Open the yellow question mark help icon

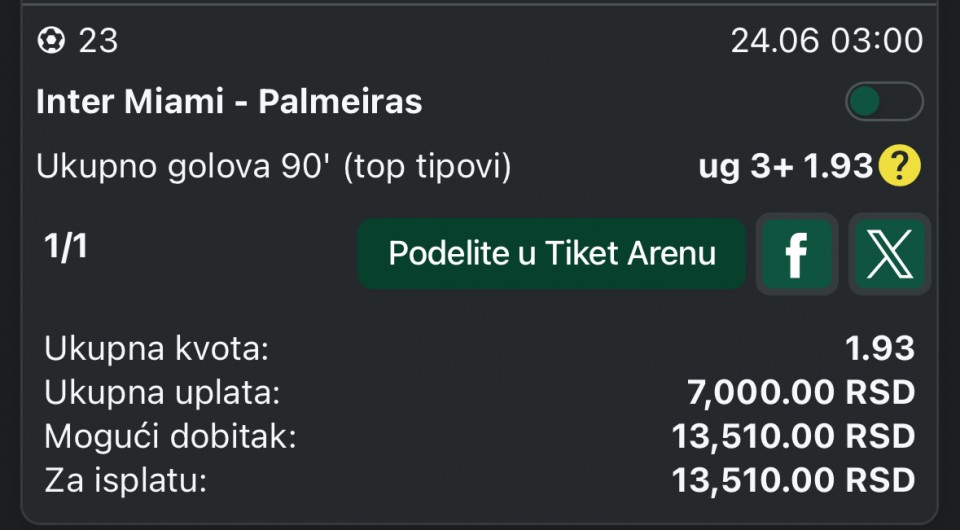[899, 167]
